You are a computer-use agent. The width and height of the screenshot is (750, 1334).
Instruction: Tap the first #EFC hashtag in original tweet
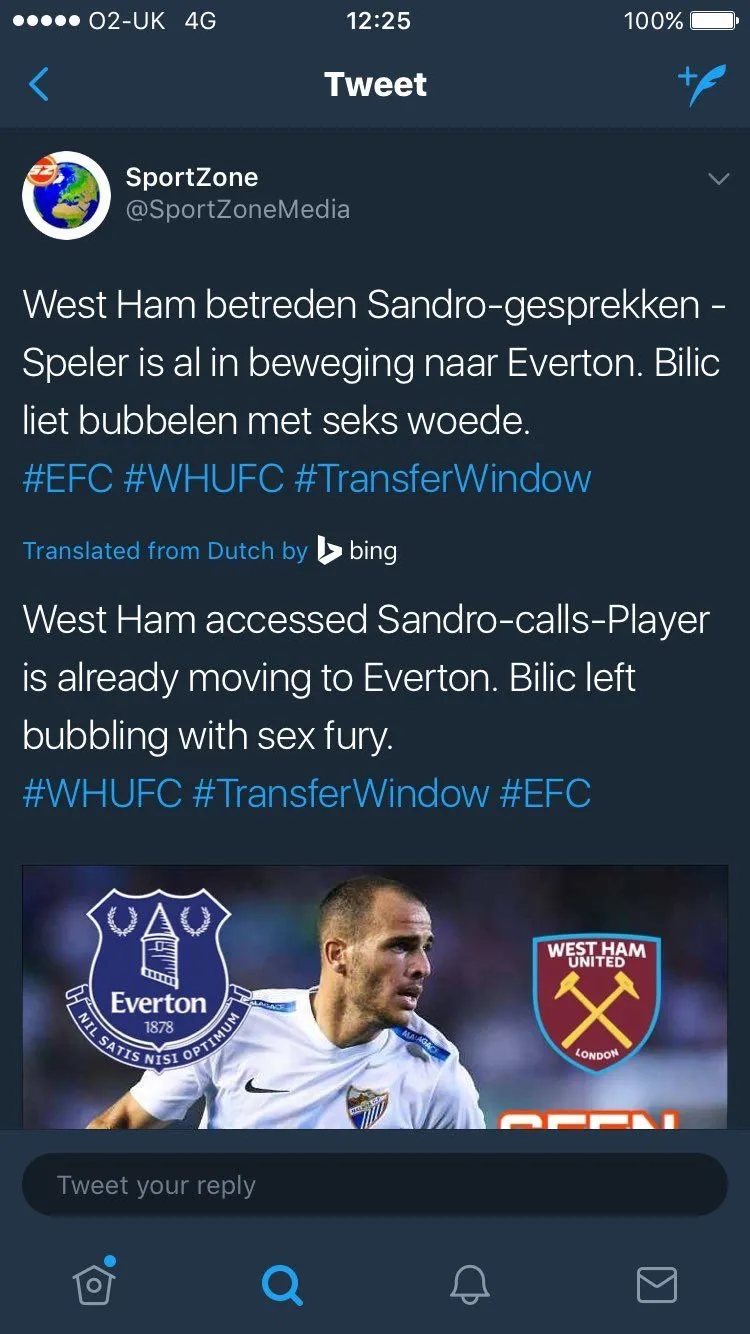[67, 478]
